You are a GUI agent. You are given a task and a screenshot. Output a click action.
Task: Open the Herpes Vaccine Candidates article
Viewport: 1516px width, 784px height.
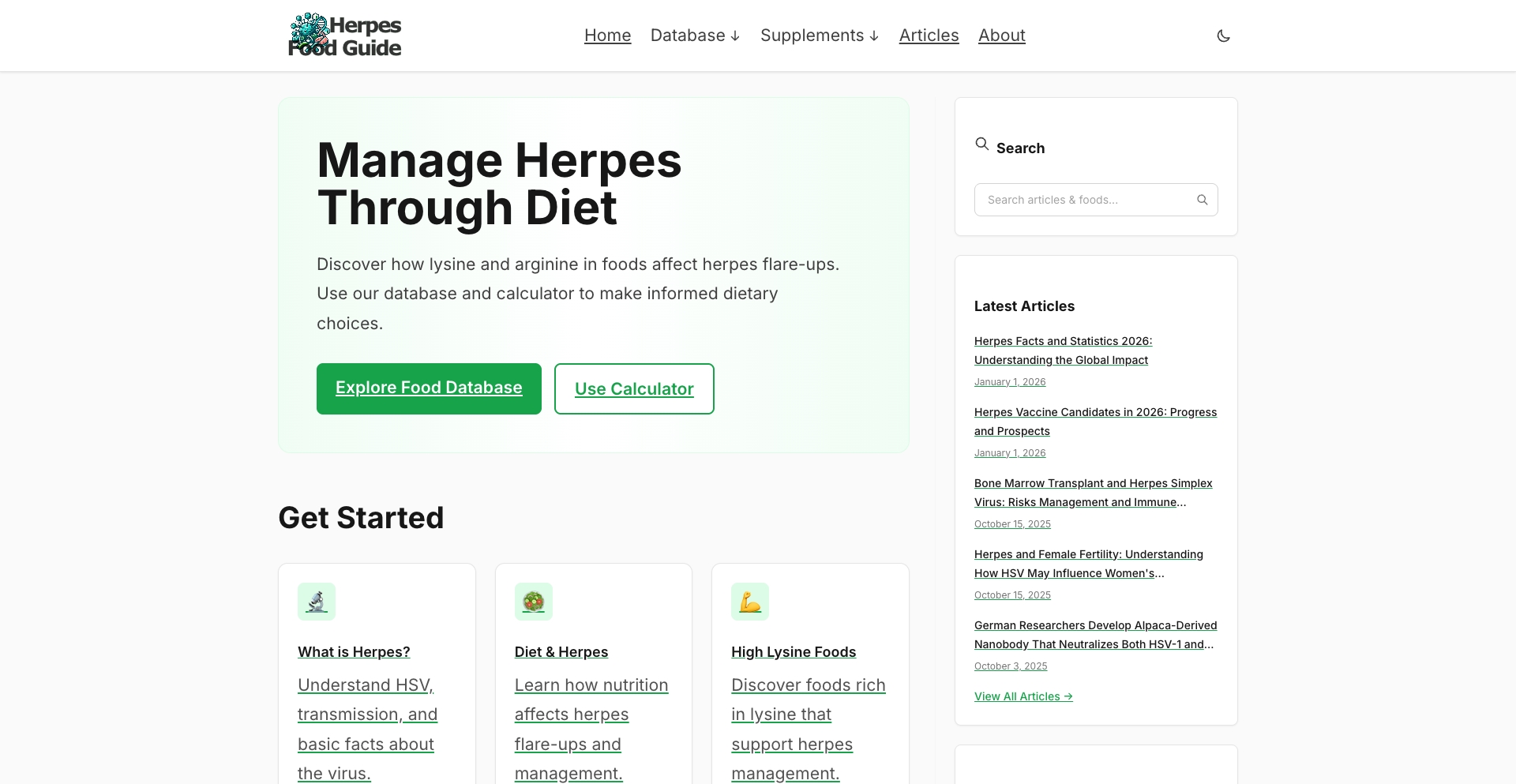tap(1095, 422)
